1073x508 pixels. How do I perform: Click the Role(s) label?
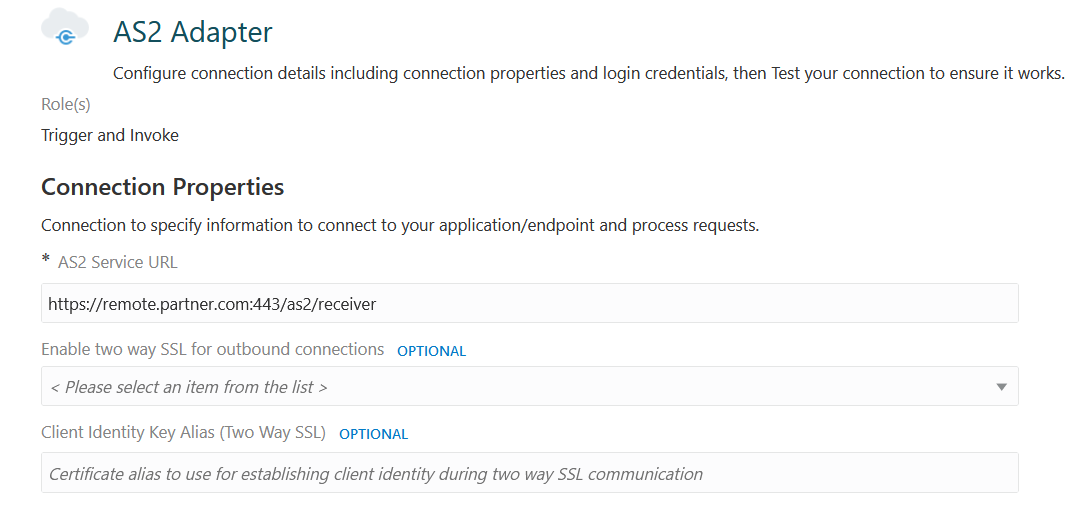65,104
